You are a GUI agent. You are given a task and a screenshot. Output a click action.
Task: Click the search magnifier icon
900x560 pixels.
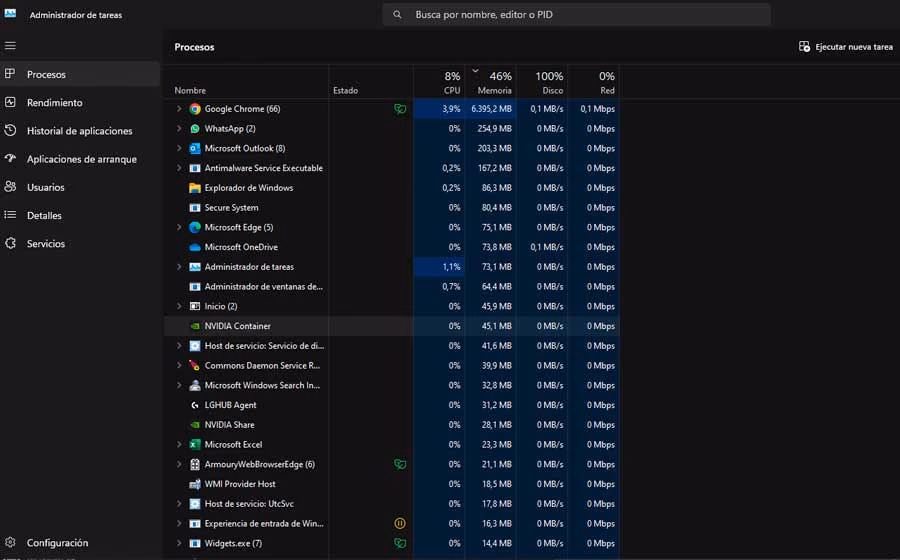point(397,15)
